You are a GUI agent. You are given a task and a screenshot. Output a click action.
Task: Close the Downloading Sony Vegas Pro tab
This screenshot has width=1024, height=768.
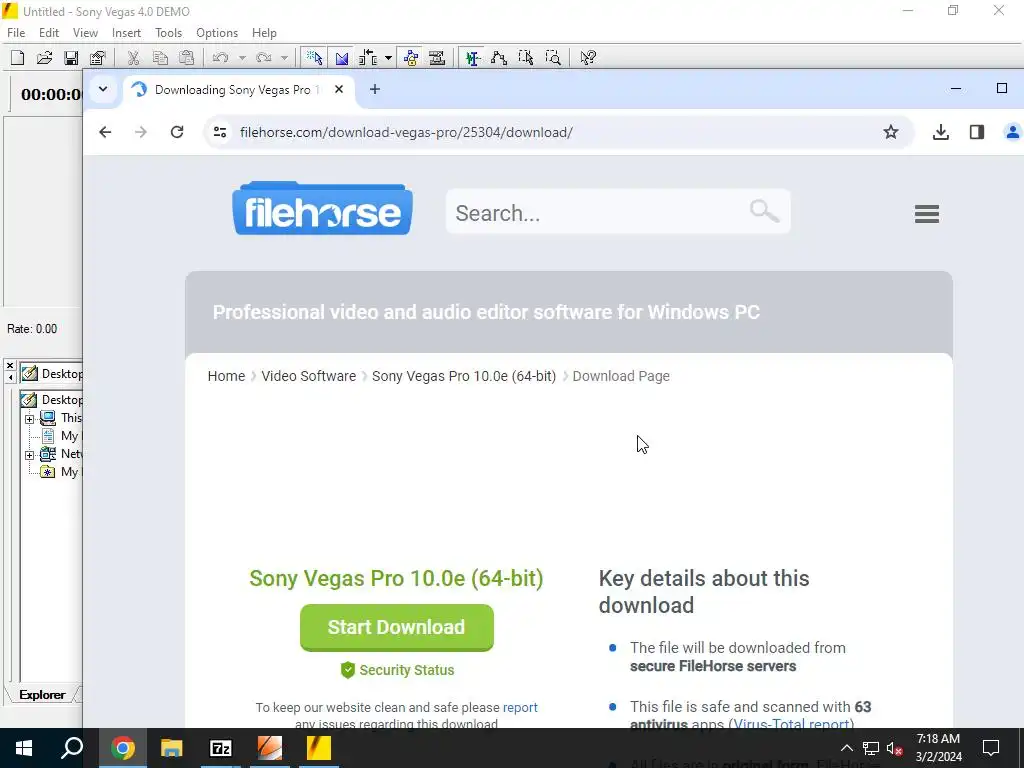click(339, 89)
